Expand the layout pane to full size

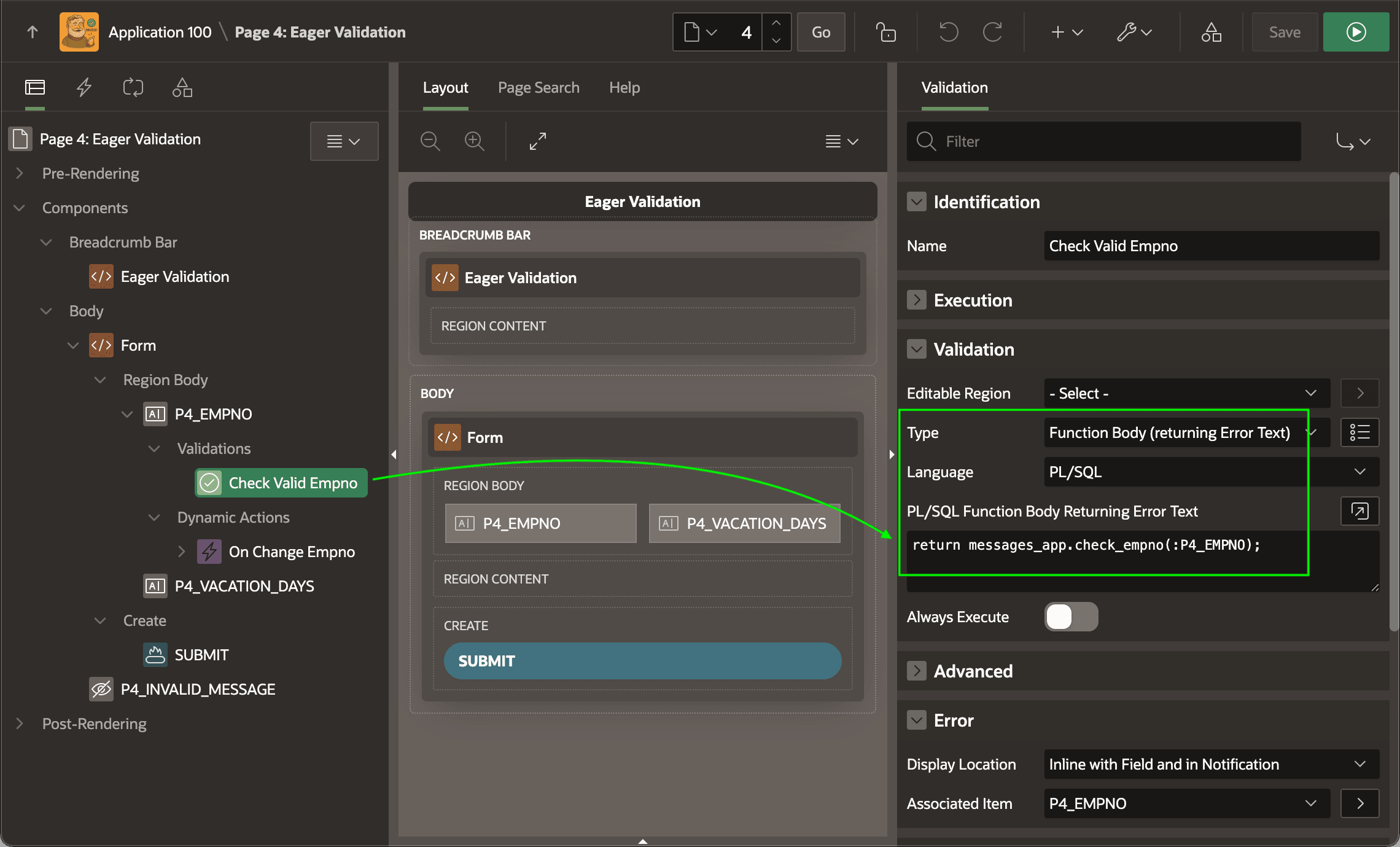(538, 141)
